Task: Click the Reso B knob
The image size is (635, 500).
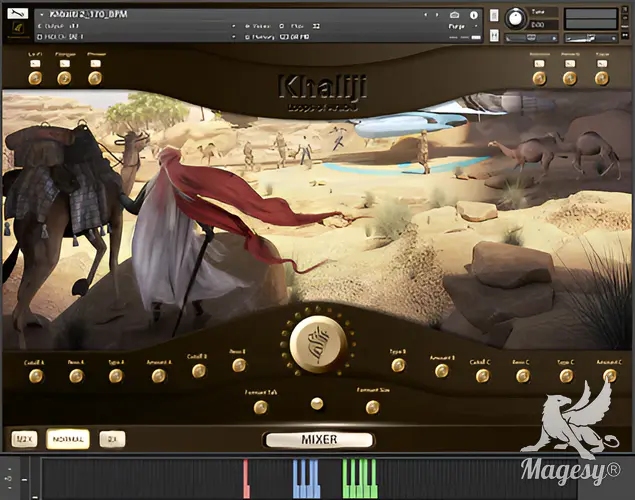Action: 239,365
